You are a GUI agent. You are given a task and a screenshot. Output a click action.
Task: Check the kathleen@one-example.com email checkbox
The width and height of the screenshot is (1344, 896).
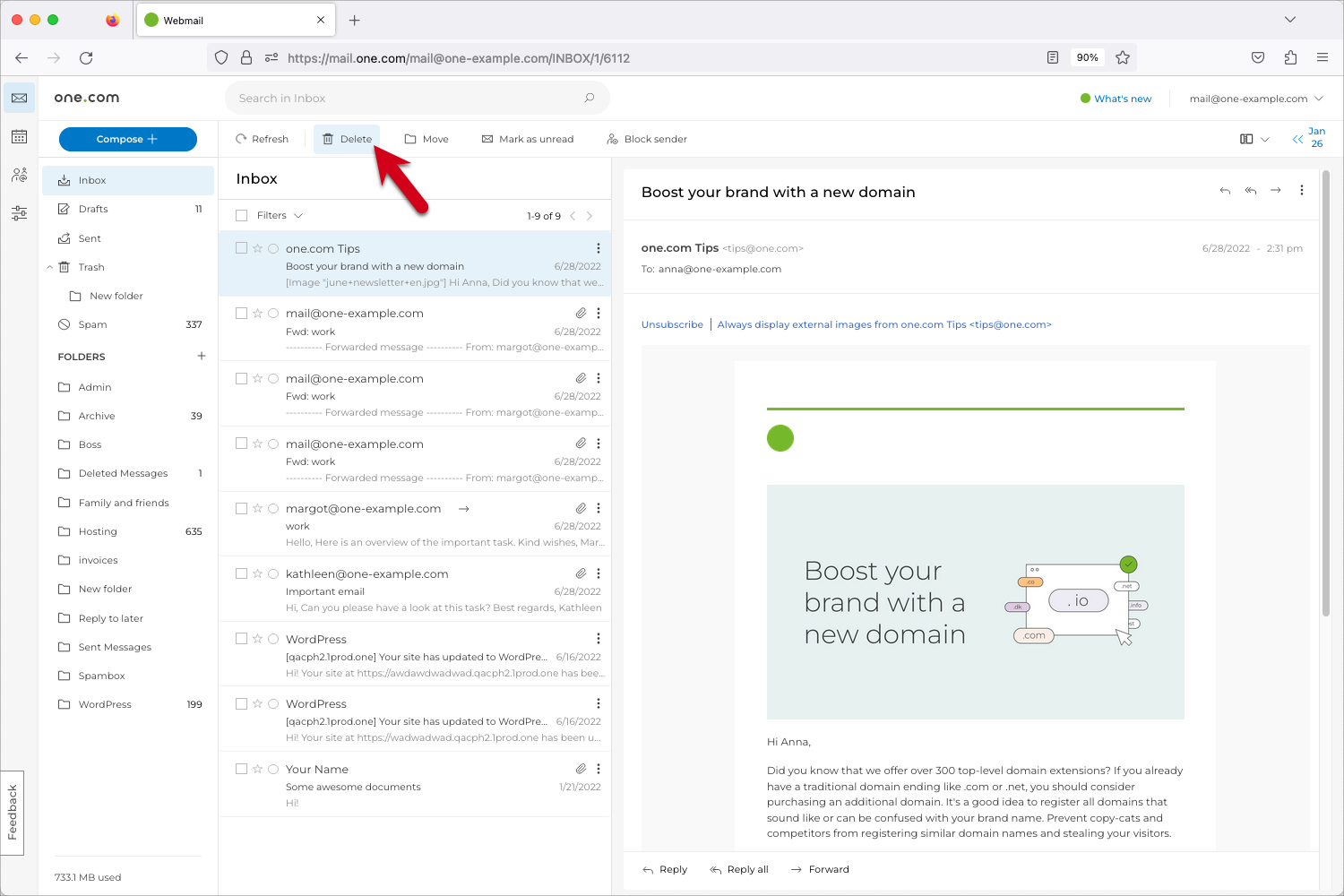point(241,573)
